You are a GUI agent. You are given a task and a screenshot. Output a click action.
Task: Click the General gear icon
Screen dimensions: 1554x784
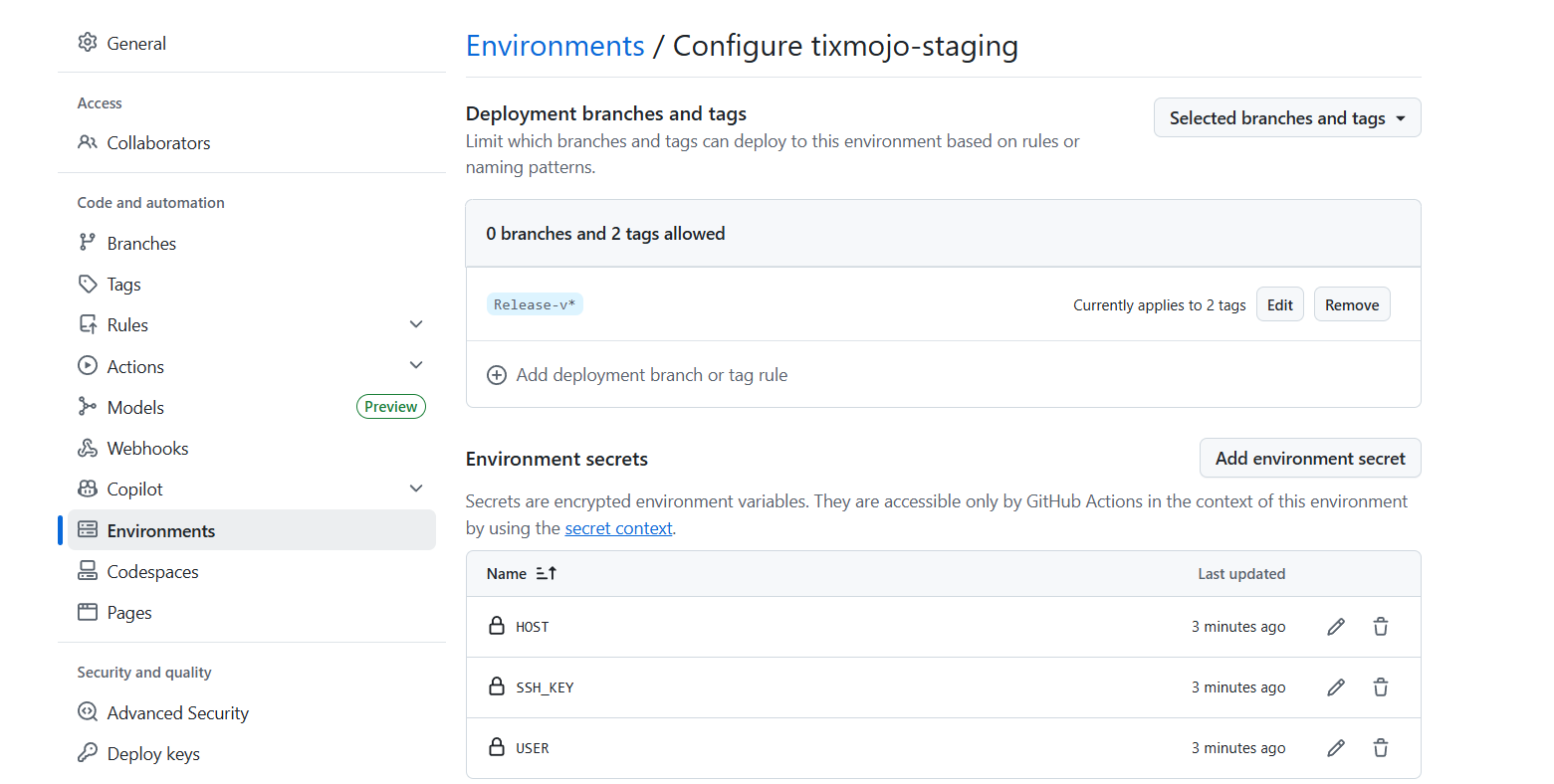coord(88,43)
